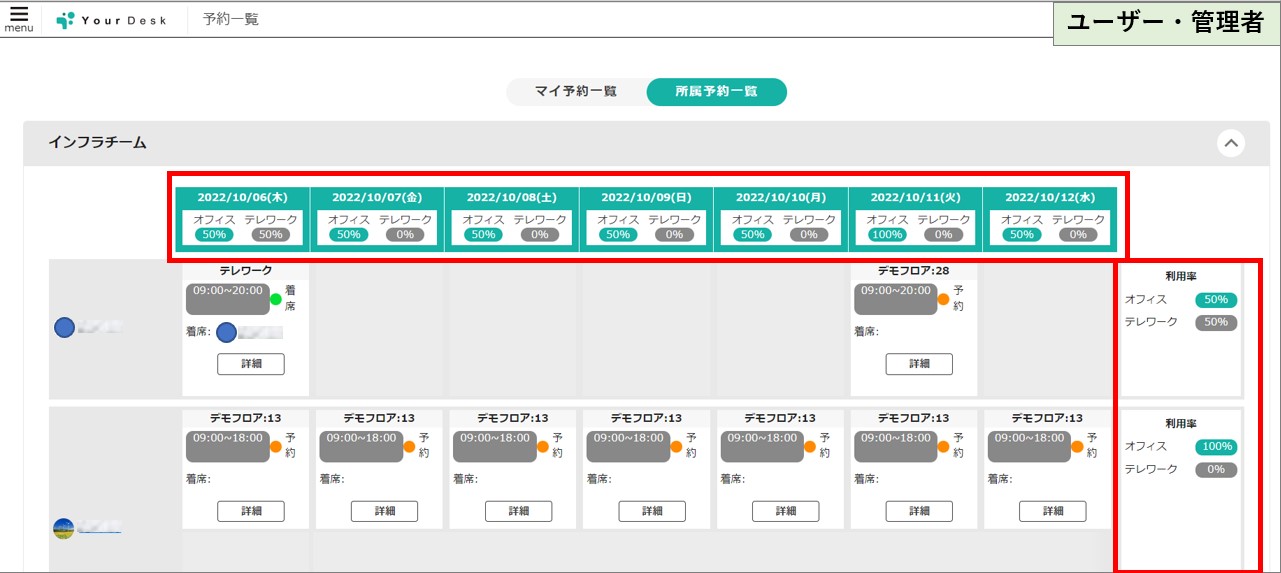Open 詳細 for デモフロア:13 on 10/08
This screenshot has height=573, width=1281.
click(518, 511)
